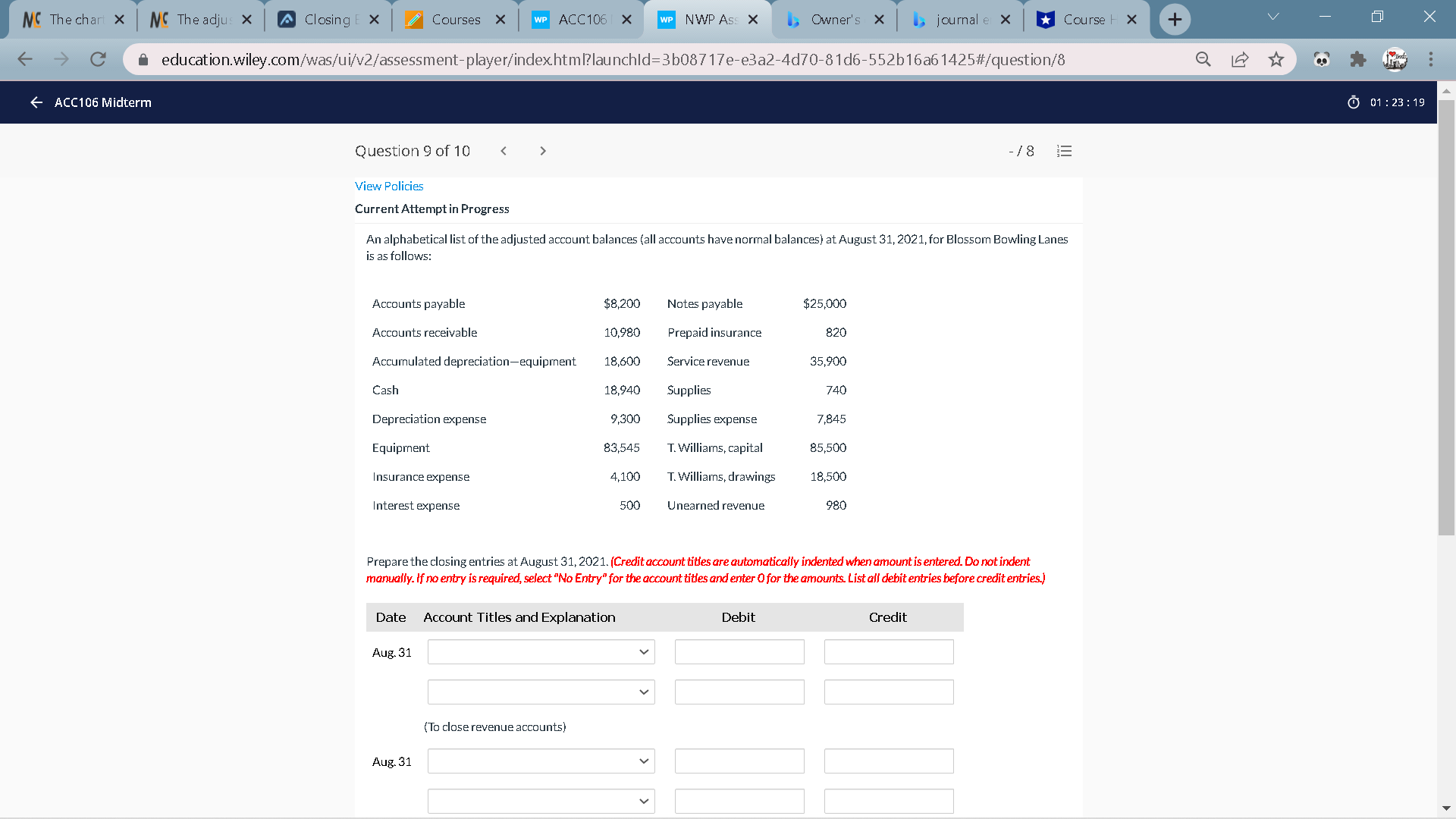This screenshot has width=1456, height=819.
Task: Open browser extensions puzzle icon
Action: pos(1358,59)
